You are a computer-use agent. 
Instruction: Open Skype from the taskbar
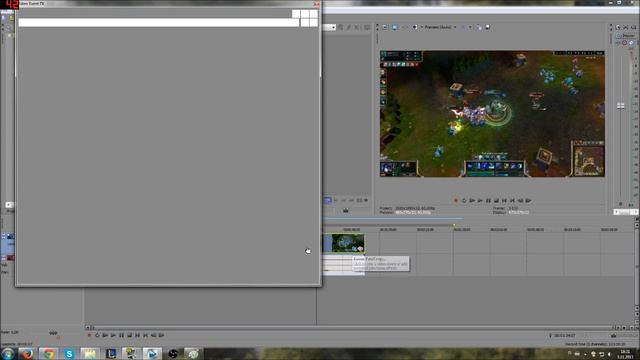coord(69,353)
